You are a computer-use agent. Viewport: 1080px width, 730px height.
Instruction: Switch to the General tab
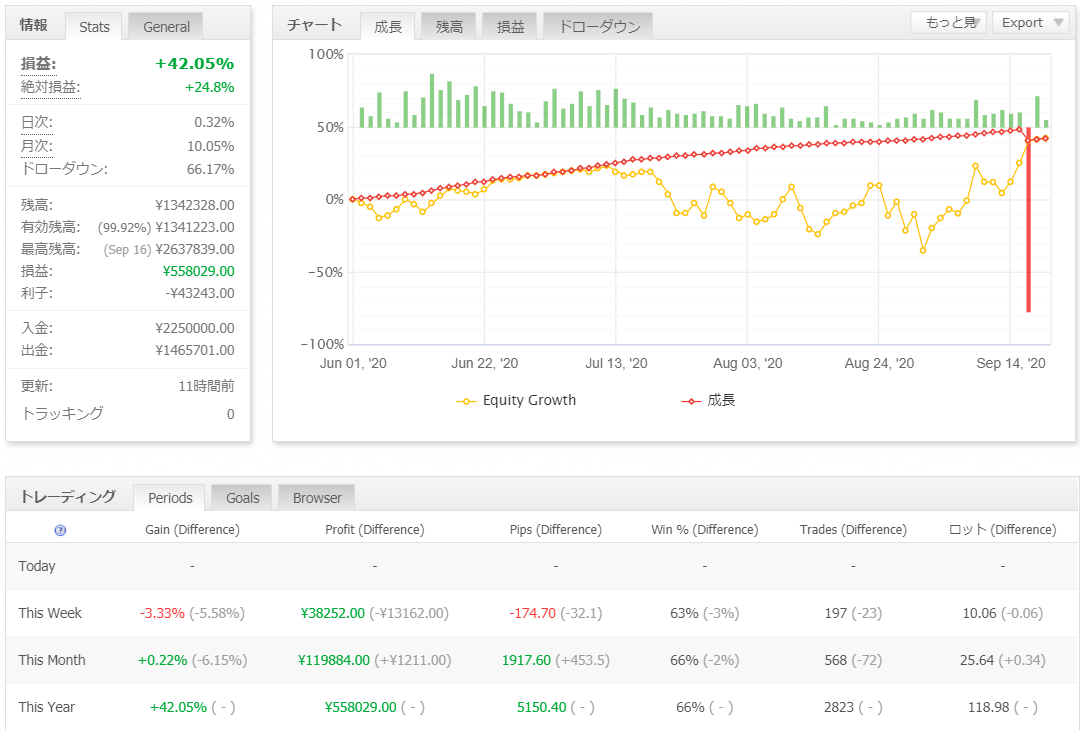166,27
